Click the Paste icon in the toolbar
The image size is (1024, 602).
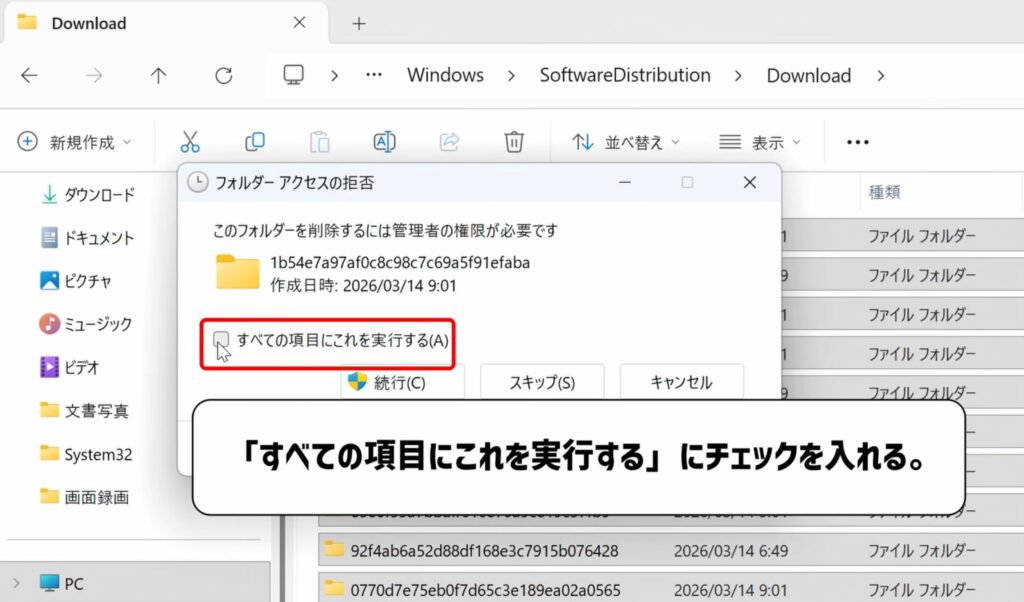319,141
